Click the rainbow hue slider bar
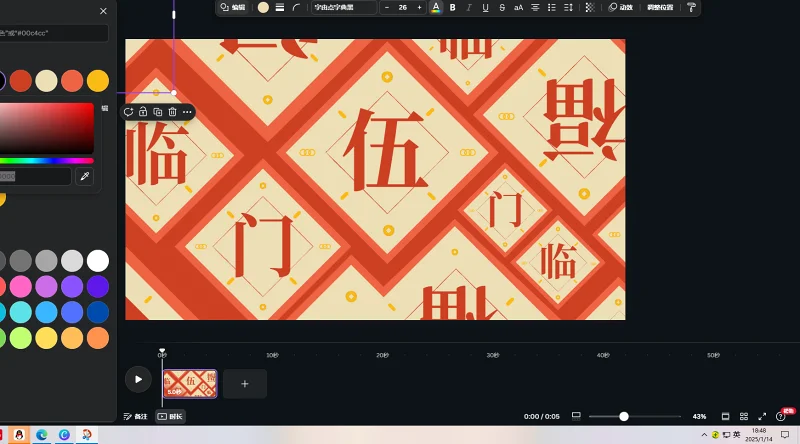The height and width of the screenshot is (444, 800). point(47,161)
